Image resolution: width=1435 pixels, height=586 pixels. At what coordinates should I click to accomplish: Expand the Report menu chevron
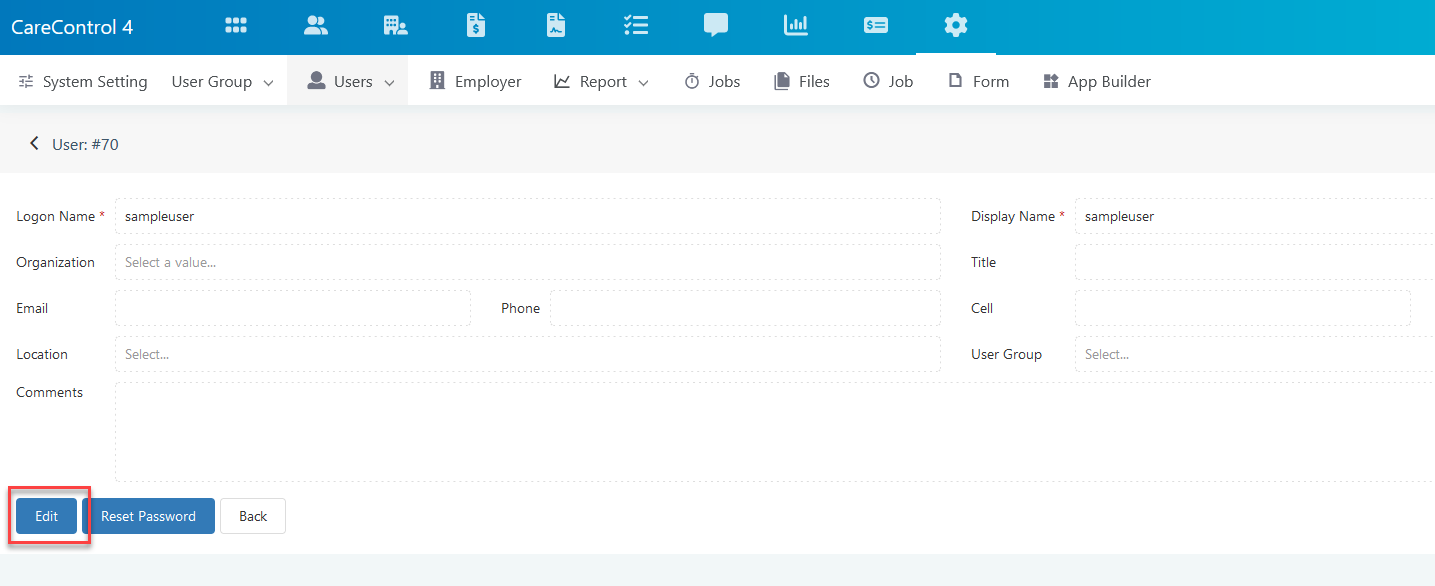[x=643, y=83]
